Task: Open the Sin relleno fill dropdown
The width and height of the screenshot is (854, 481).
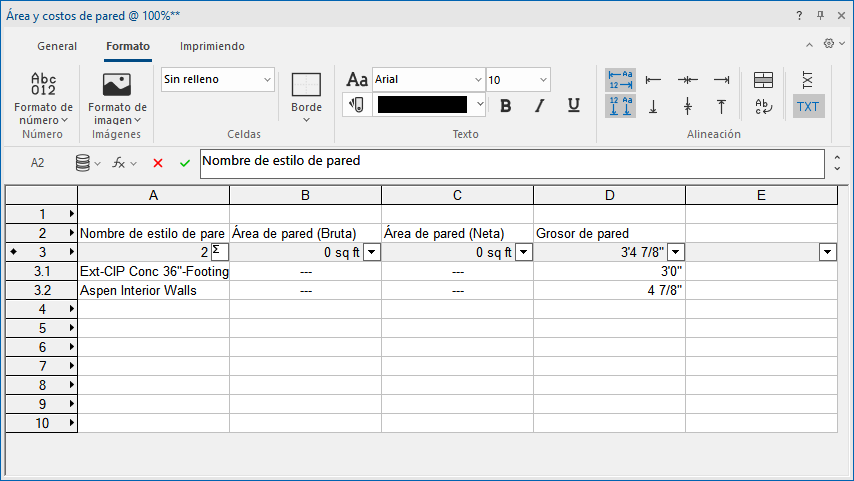Action: tap(217, 79)
